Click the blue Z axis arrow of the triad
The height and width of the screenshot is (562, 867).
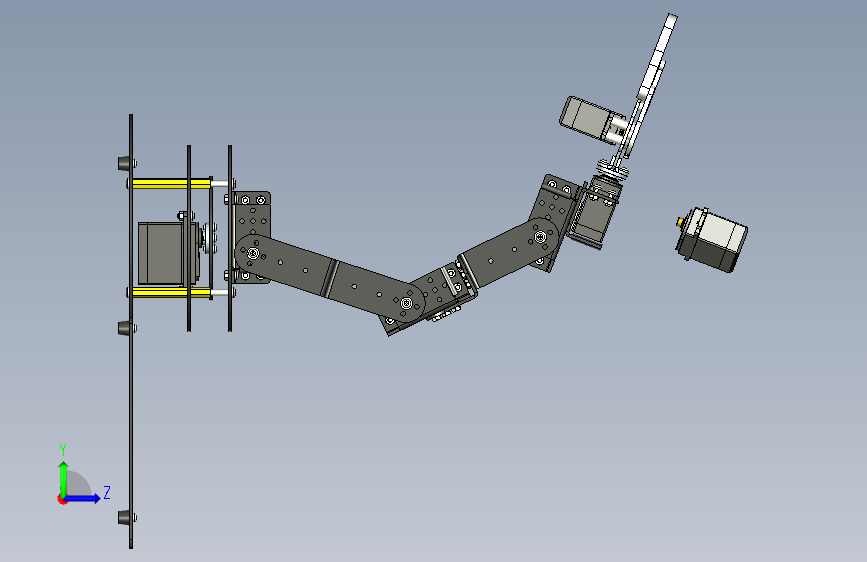(x=83, y=498)
